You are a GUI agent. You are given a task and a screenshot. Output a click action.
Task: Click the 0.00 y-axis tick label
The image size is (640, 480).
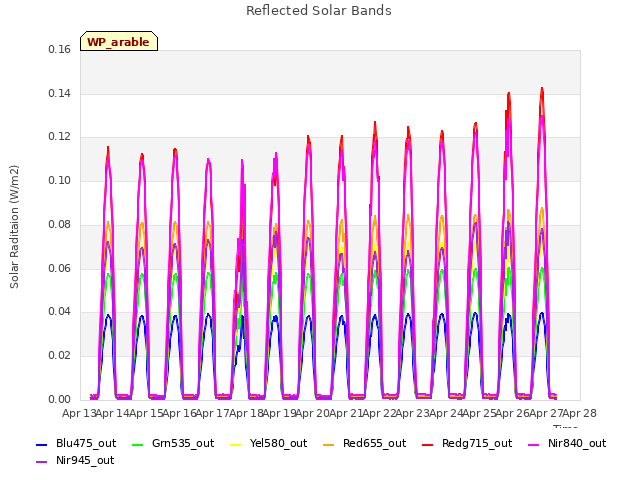(60, 399)
